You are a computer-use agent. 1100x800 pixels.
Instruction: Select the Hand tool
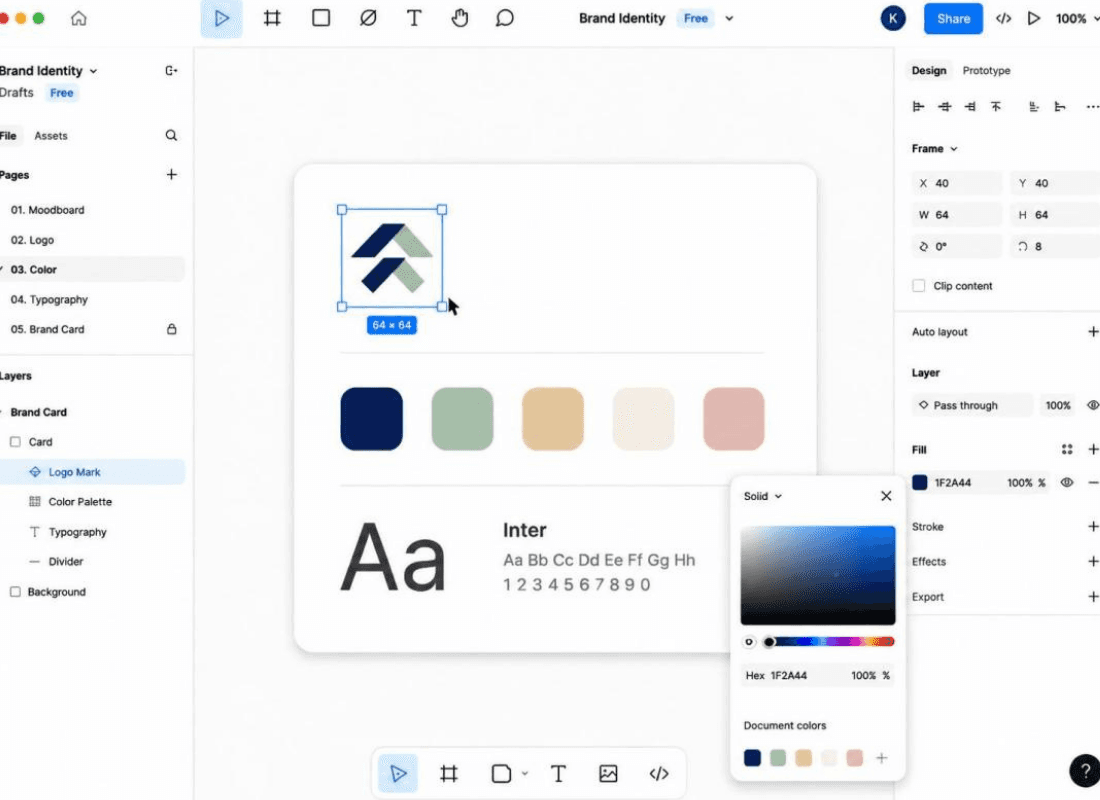[x=460, y=18]
